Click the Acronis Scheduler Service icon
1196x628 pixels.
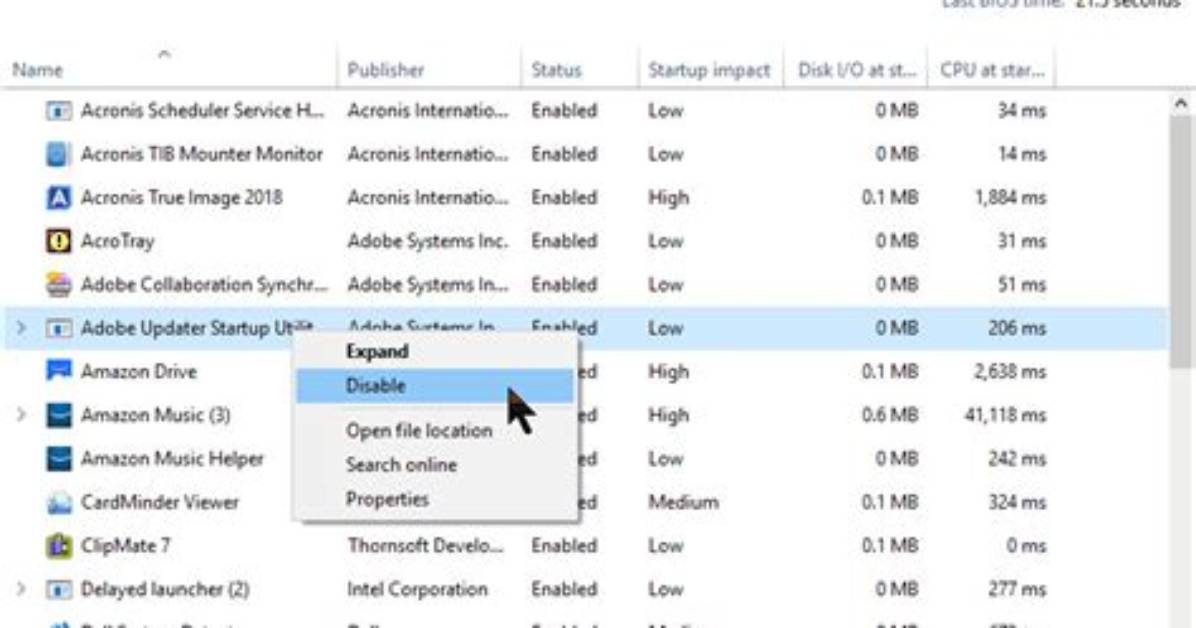pos(59,111)
